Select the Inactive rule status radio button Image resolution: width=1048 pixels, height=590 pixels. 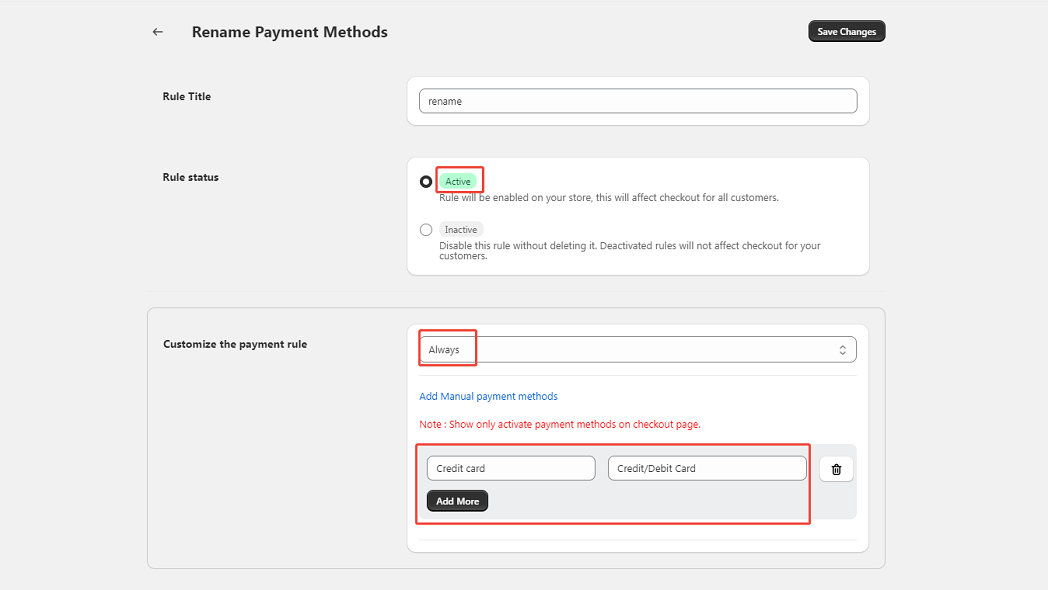pos(426,230)
